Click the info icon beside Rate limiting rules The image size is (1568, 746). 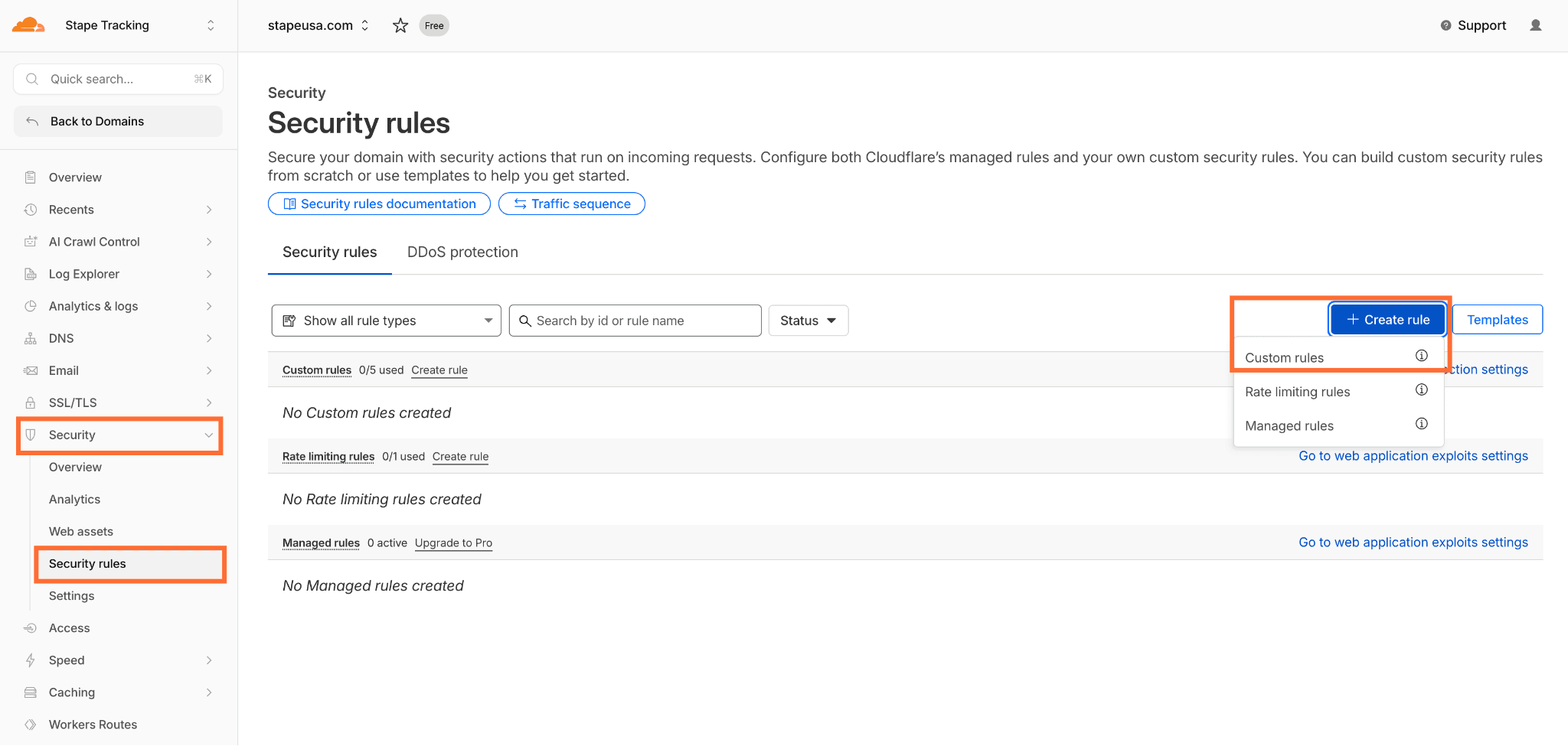1421,390
